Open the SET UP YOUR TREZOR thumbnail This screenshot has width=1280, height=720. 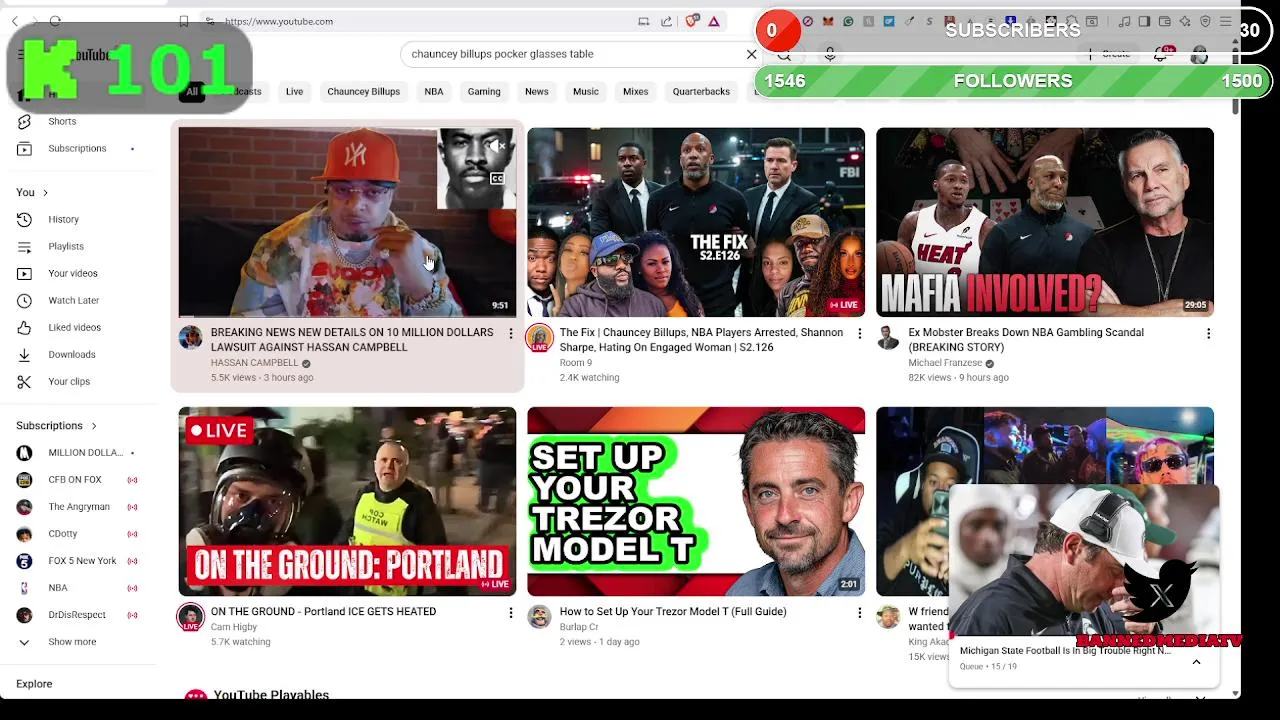[x=696, y=501]
